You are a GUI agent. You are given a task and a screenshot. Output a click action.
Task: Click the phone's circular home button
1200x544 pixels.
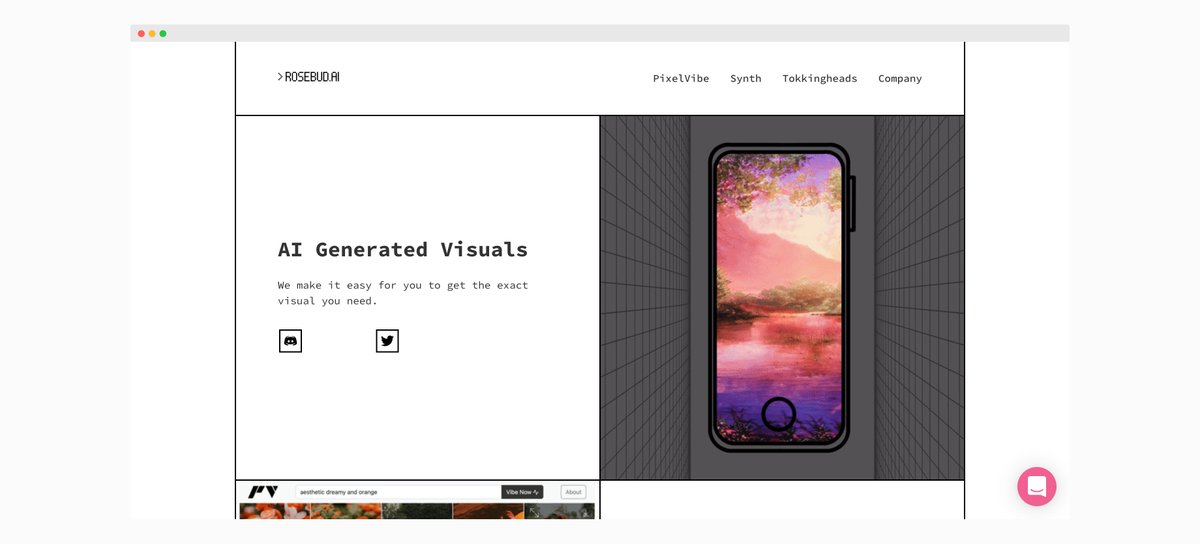point(778,414)
